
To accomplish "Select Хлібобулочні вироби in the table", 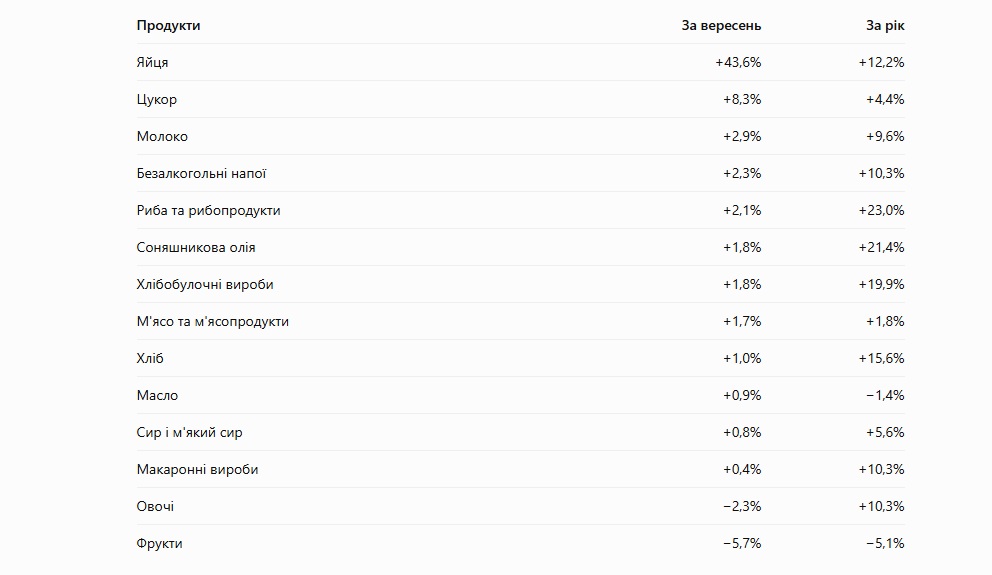I will tap(205, 285).
